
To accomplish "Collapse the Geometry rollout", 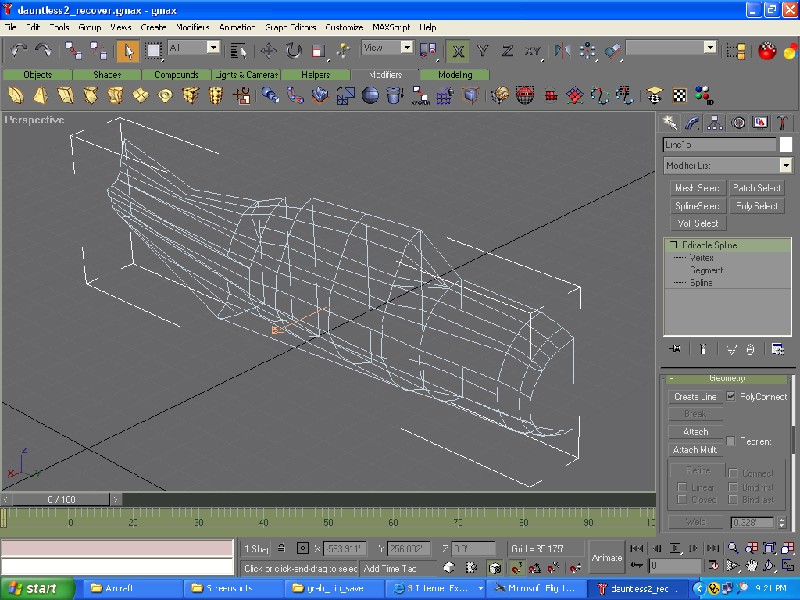I will tap(728, 379).
